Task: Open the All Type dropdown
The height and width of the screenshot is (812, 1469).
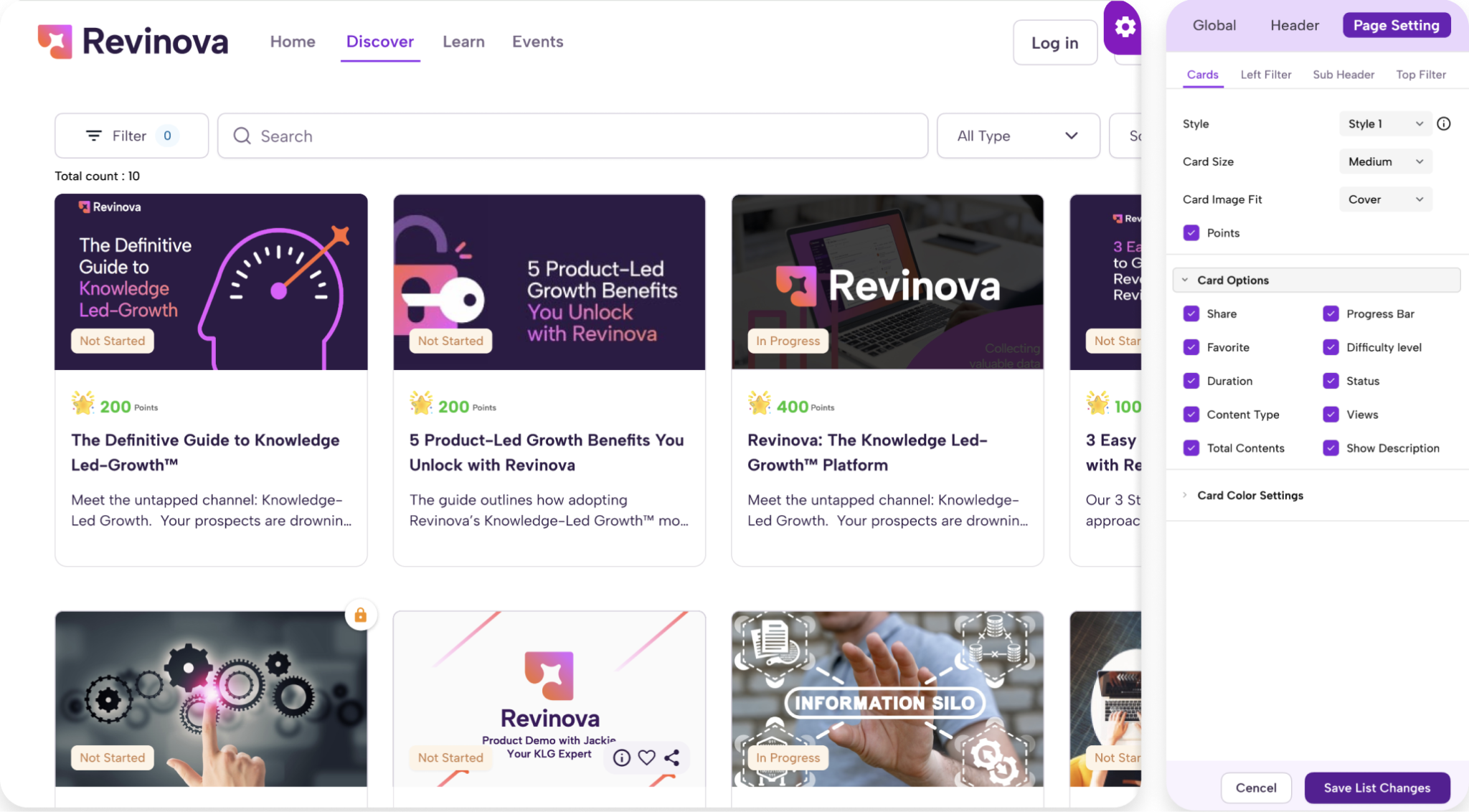Action: pos(1018,136)
